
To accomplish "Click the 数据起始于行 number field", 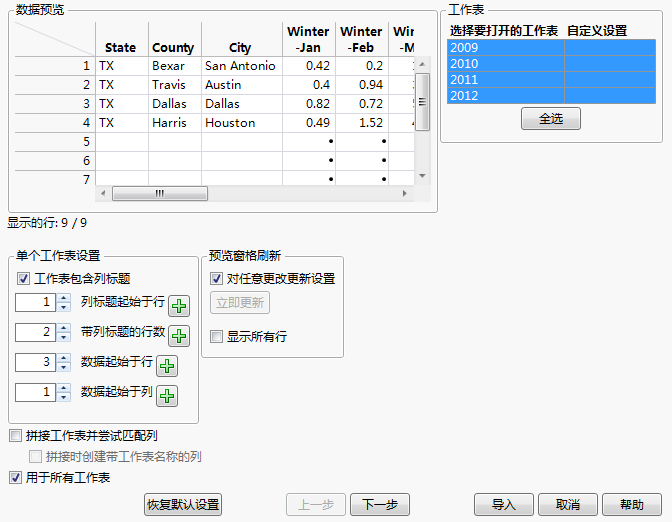I will point(35,362).
